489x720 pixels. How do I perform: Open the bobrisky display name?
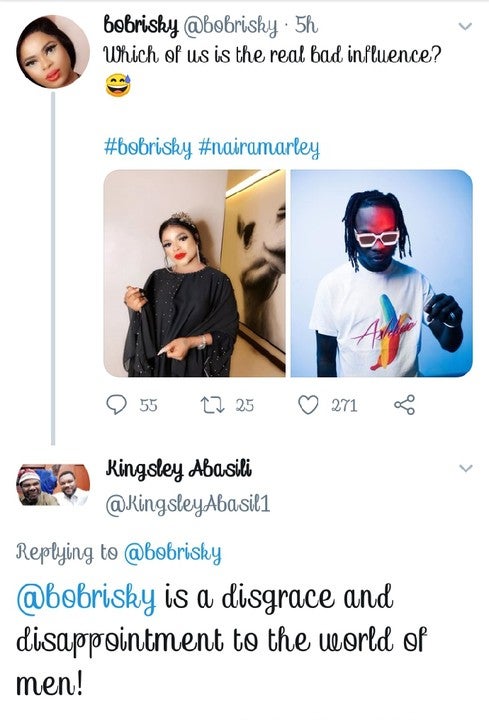point(141,26)
